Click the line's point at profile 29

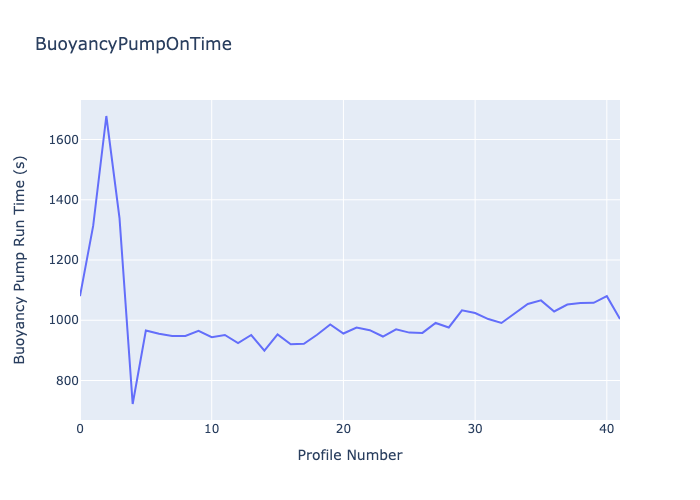pyautogui.click(x=462, y=310)
